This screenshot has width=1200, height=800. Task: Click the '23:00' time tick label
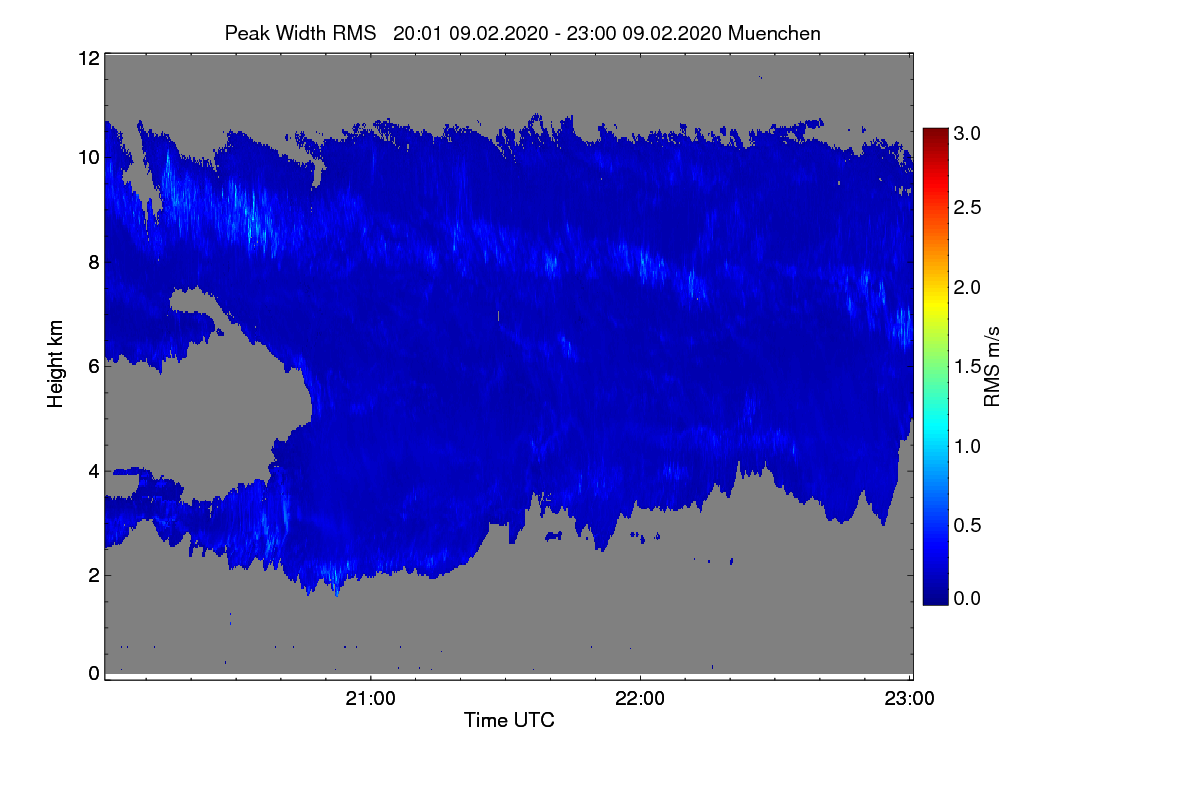tap(910, 699)
